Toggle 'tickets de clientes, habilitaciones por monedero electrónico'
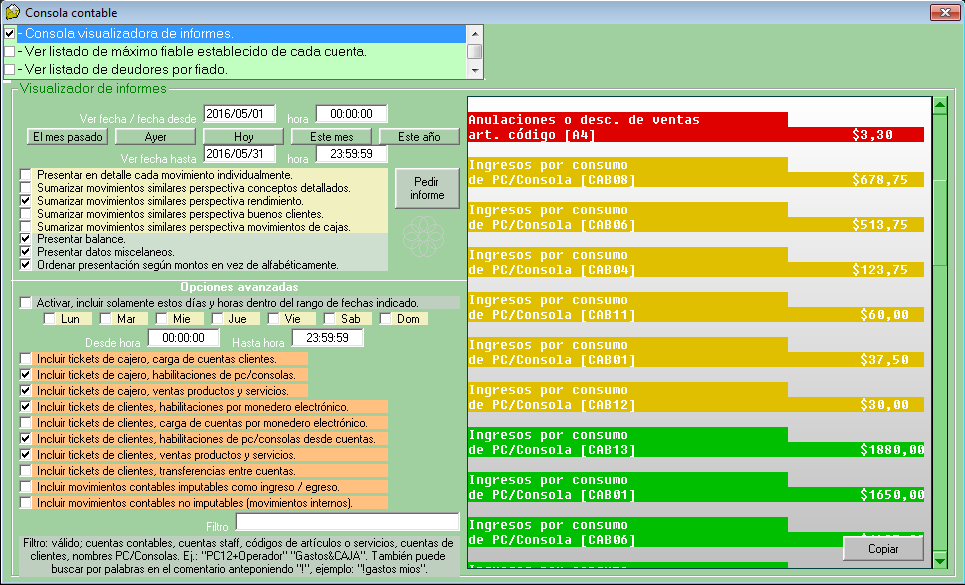Screen dimensions: 965x585 click(x=25, y=407)
